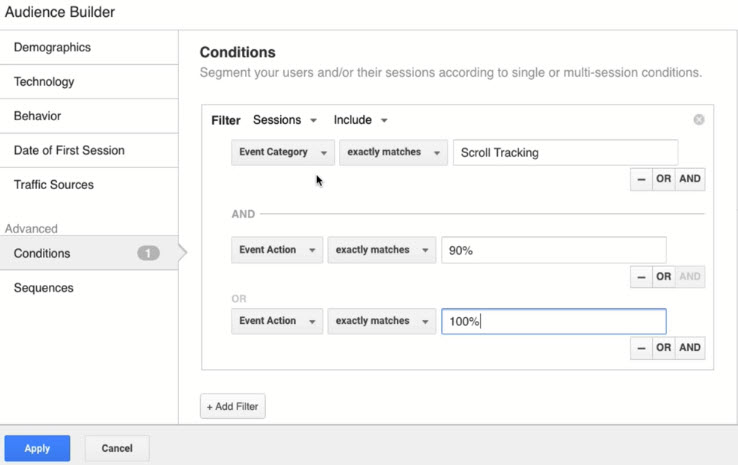
Task: Click the Apply button
Action: coord(37,448)
